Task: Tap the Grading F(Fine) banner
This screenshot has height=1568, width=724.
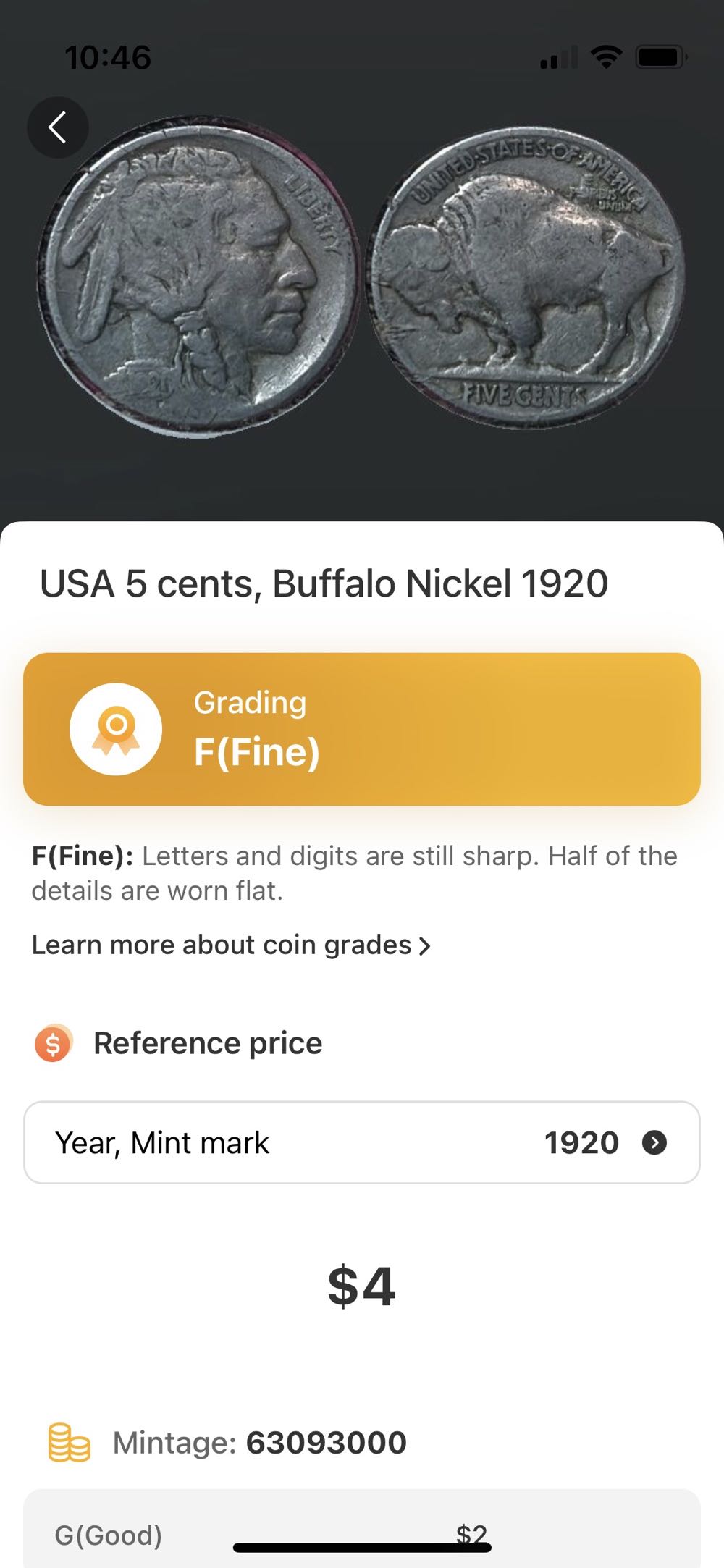Action: tap(362, 729)
